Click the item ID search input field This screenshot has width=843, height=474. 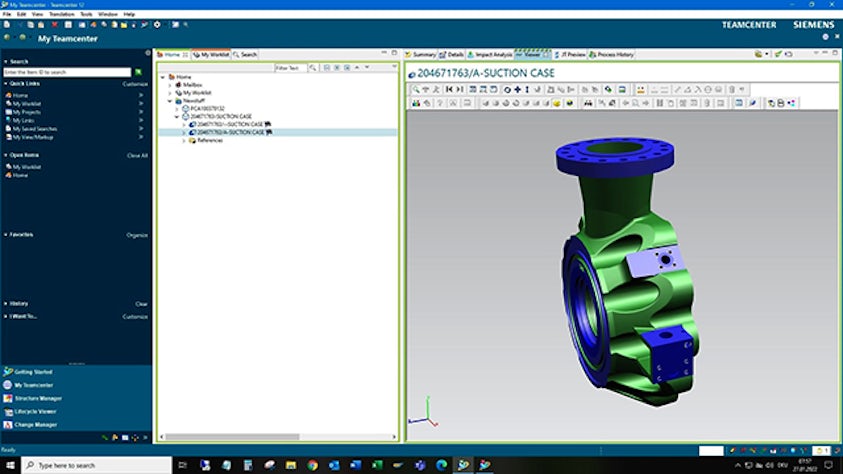[67, 71]
